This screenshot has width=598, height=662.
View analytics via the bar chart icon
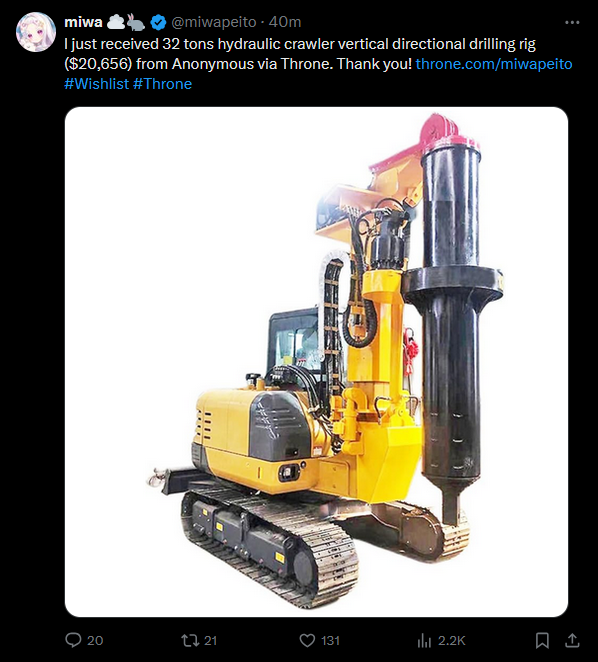tap(424, 640)
